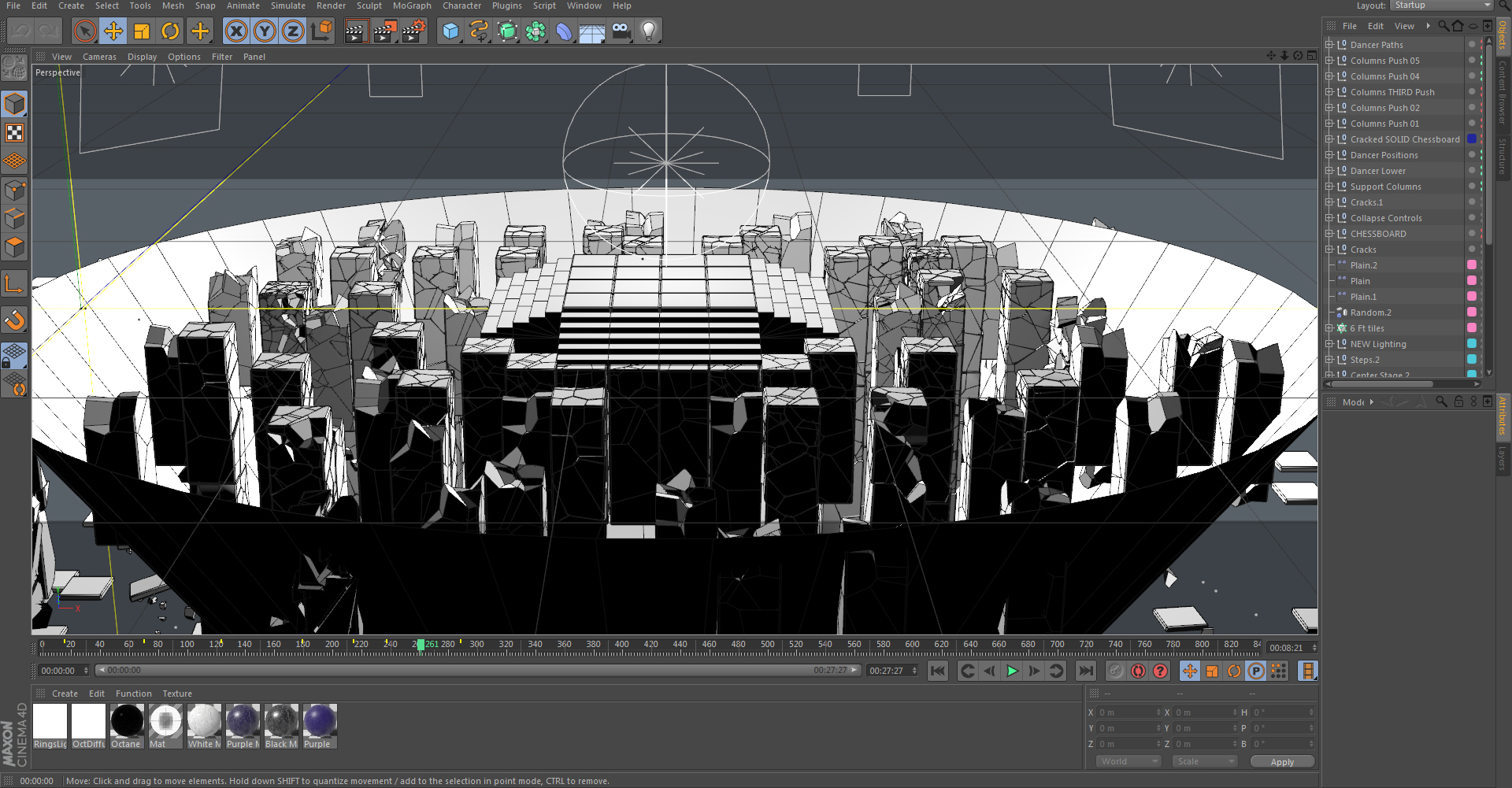
Task: Enable the Texture mode checkerboard icon
Action: pyautogui.click(x=15, y=133)
